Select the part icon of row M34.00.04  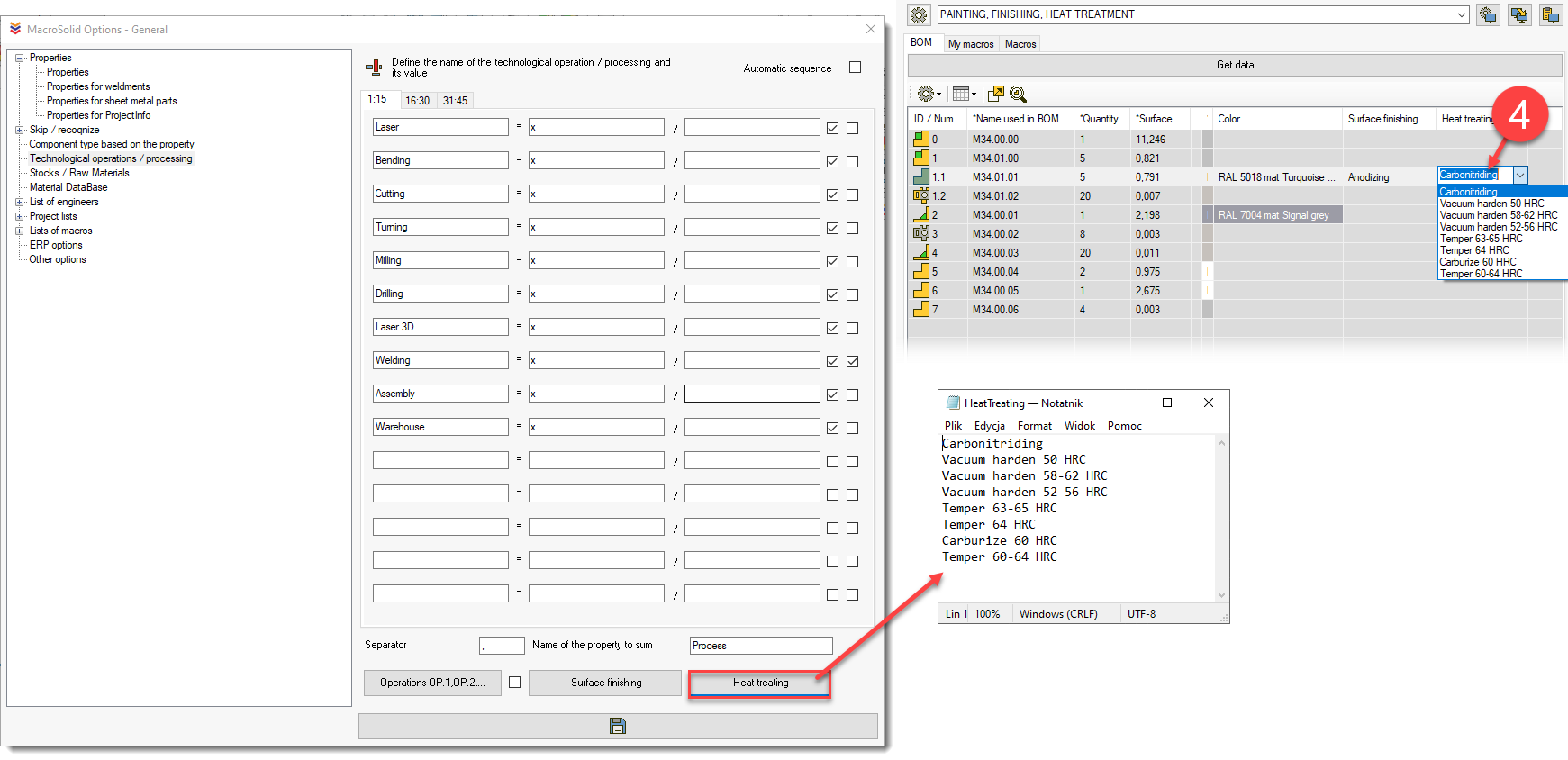920,271
